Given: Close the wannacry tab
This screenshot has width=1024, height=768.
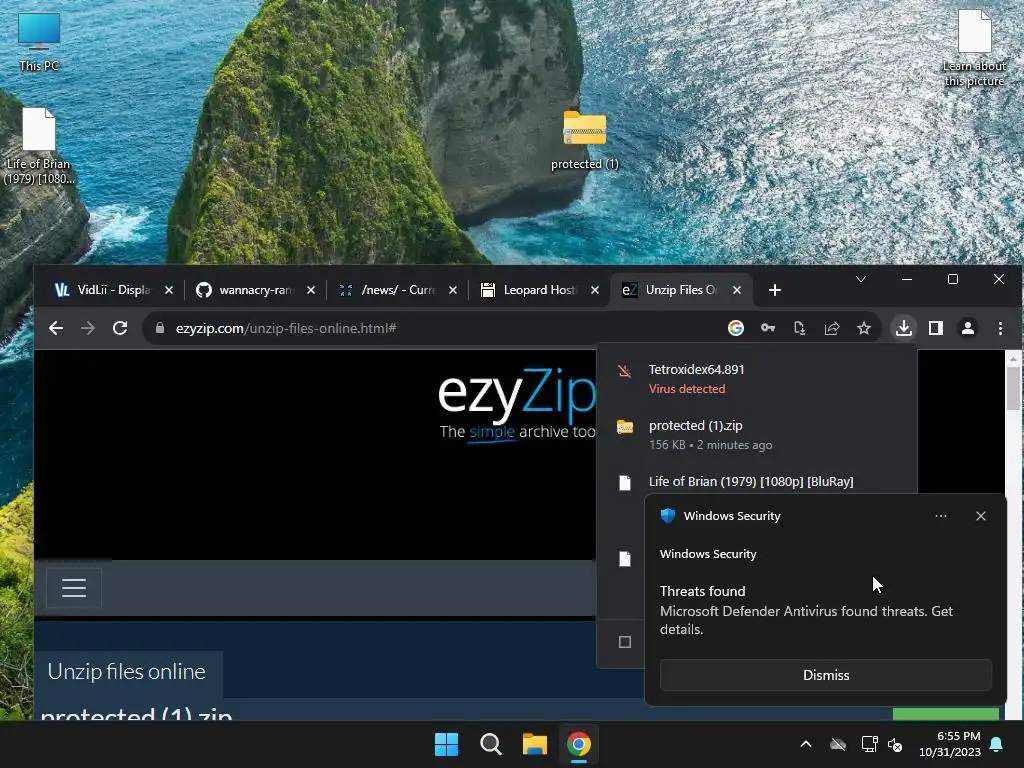Looking at the screenshot, I should click(311, 290).
